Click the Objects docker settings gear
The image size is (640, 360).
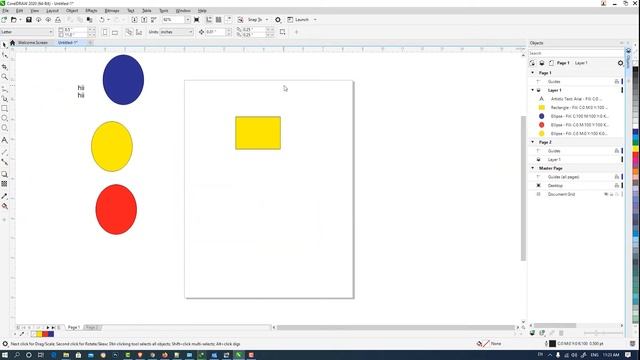(x=620, y=63)
